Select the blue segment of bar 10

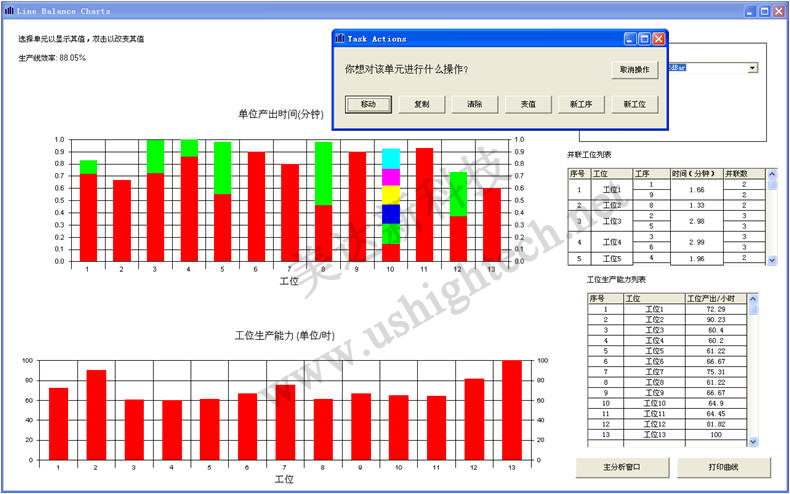point(391,214)
